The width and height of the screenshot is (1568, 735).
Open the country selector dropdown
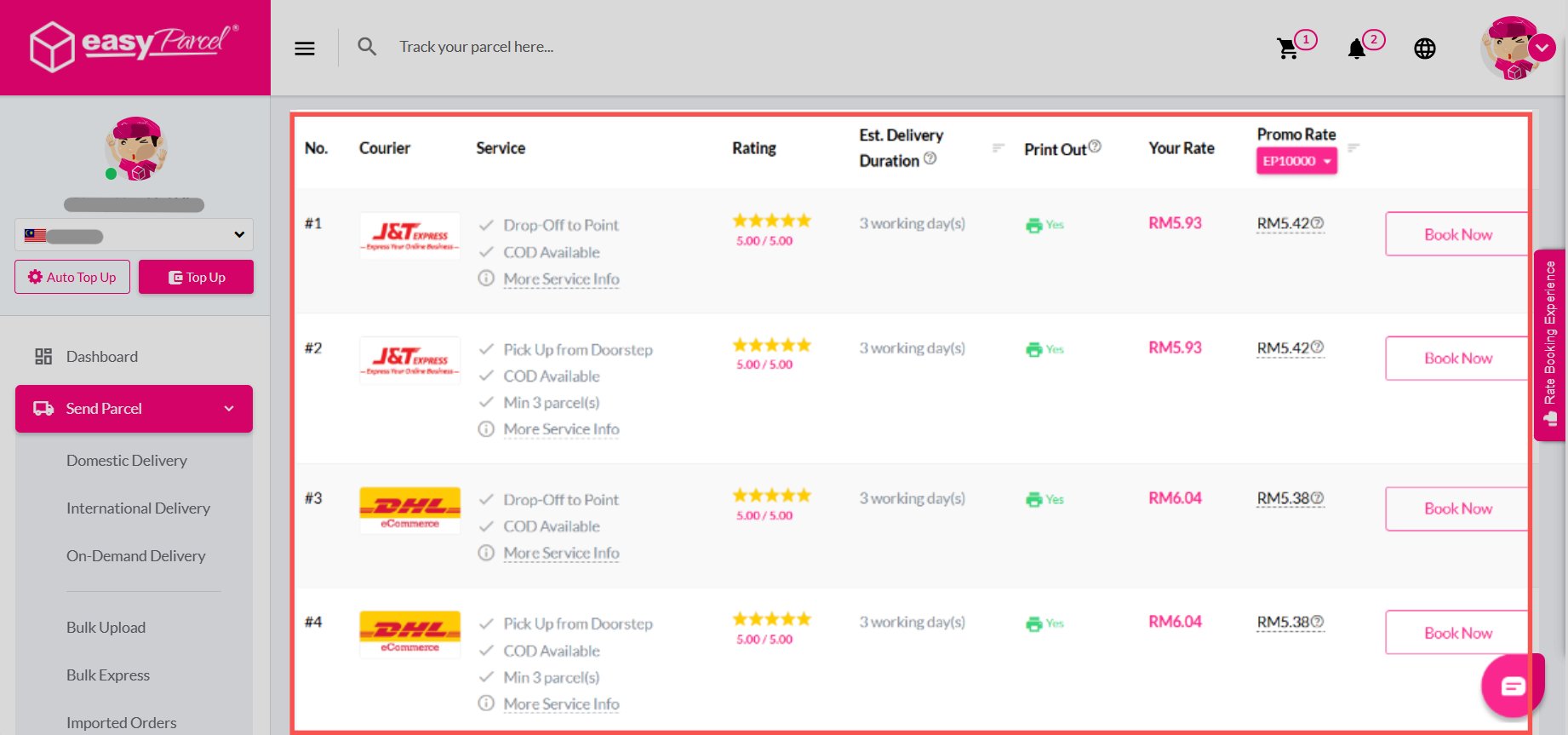tap(134, 235)
